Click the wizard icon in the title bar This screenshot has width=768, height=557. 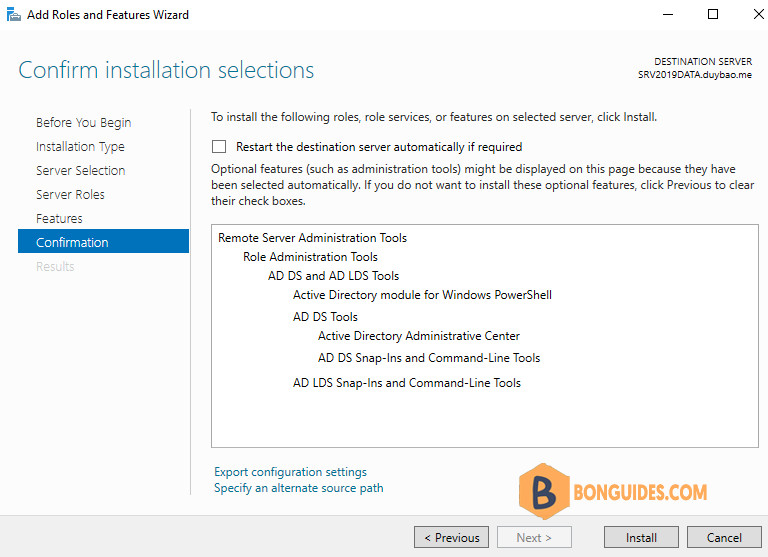point(13,15)
